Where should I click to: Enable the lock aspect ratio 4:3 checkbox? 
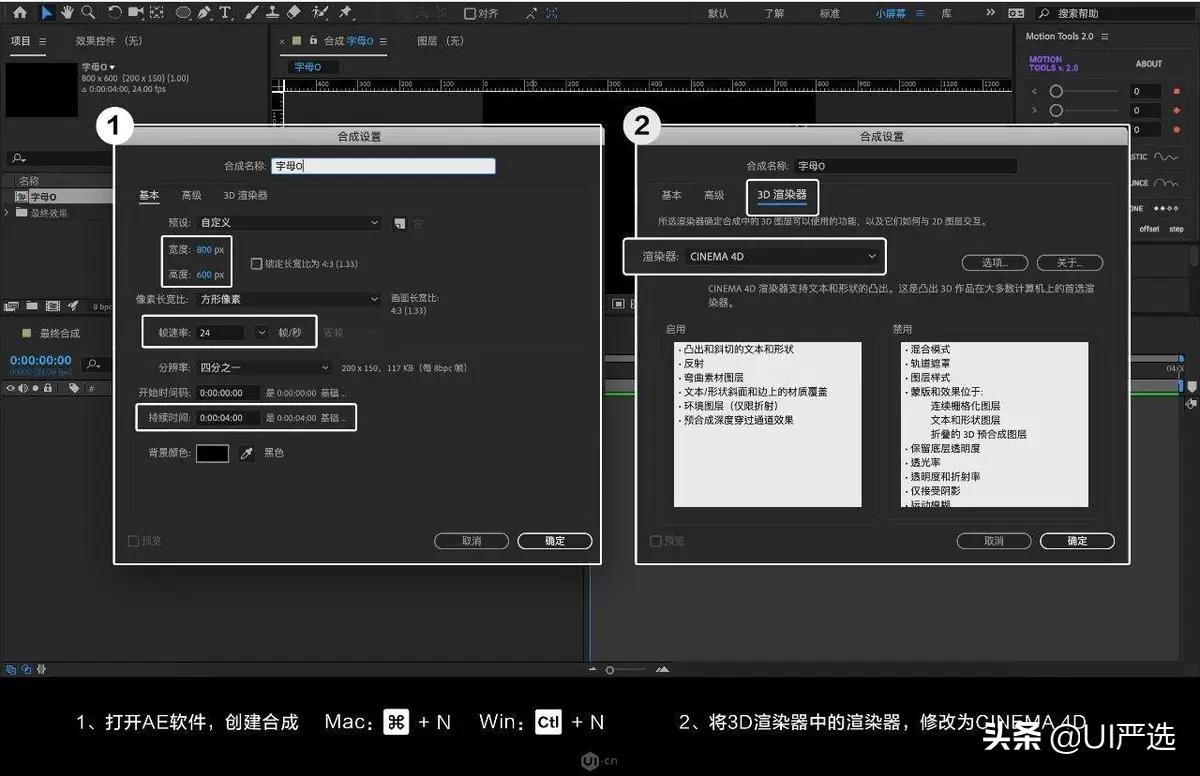pyautogui.click(x=256, y=264)
